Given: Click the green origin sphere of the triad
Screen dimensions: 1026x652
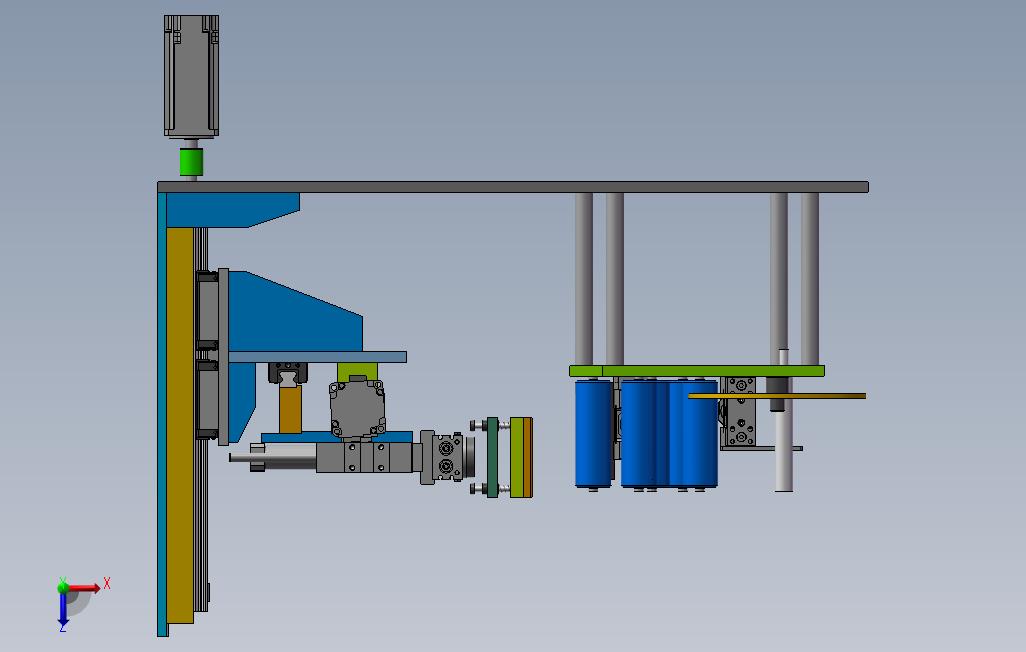Looking at the screenshot, I should [x=63, y=587].
